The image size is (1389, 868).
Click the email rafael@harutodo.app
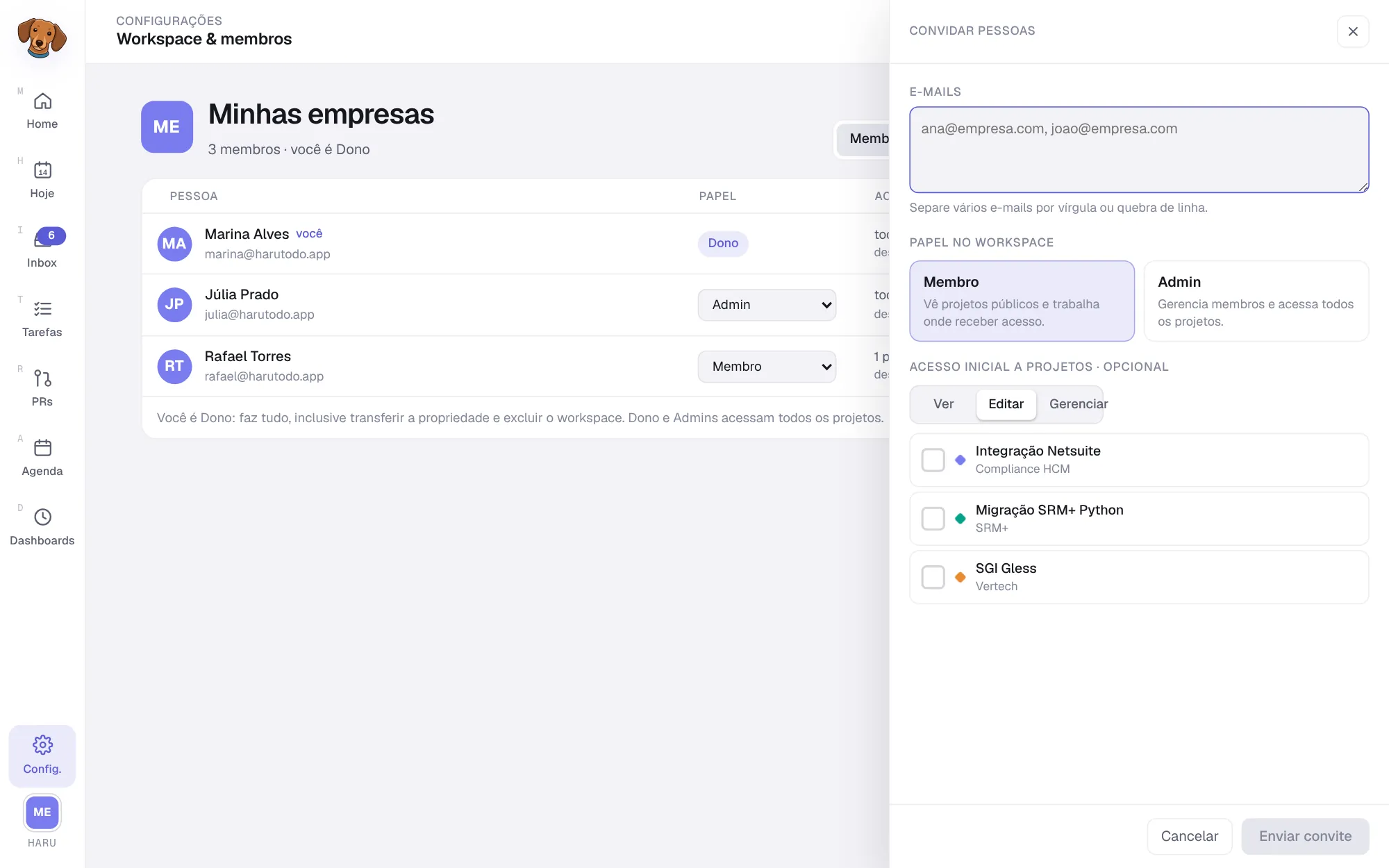pos(264,376)
